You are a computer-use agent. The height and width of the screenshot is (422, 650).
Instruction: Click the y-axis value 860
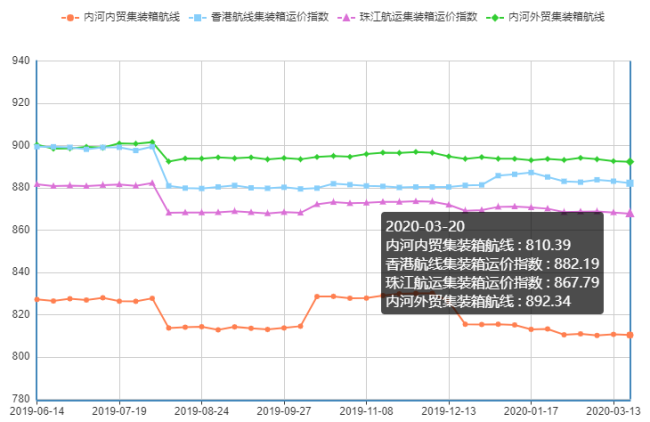(x=21, y=230)
